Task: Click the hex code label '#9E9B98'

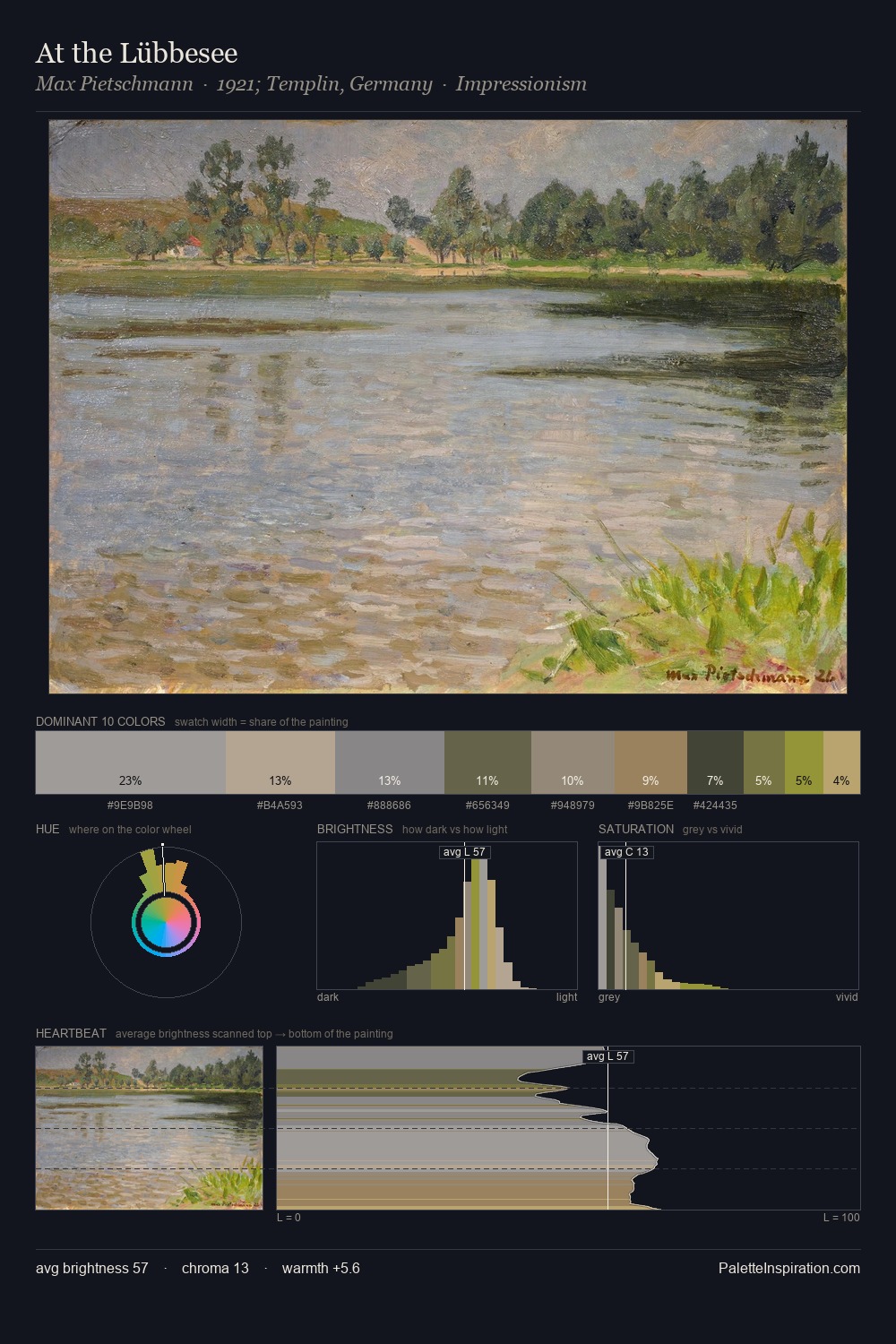Action: tap(130, 806)
